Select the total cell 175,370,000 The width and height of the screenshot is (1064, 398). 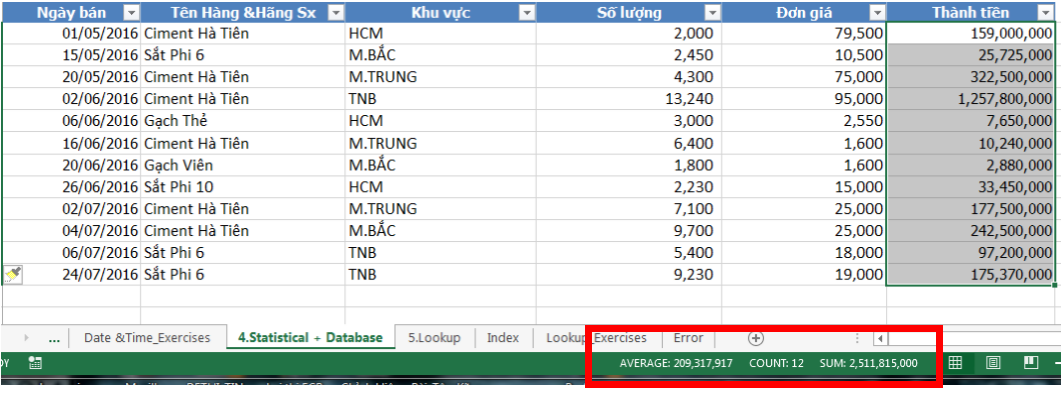coord(971,275)
